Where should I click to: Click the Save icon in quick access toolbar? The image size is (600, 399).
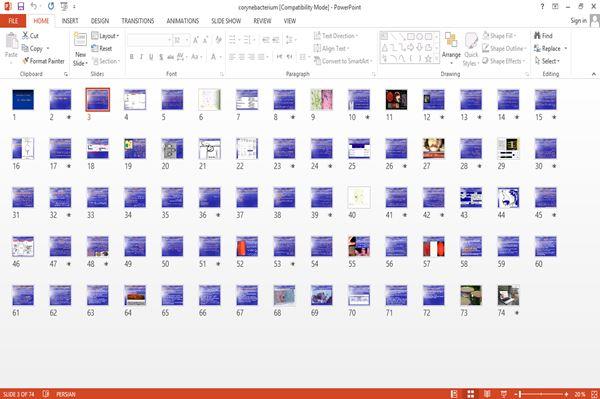point(21,6)
